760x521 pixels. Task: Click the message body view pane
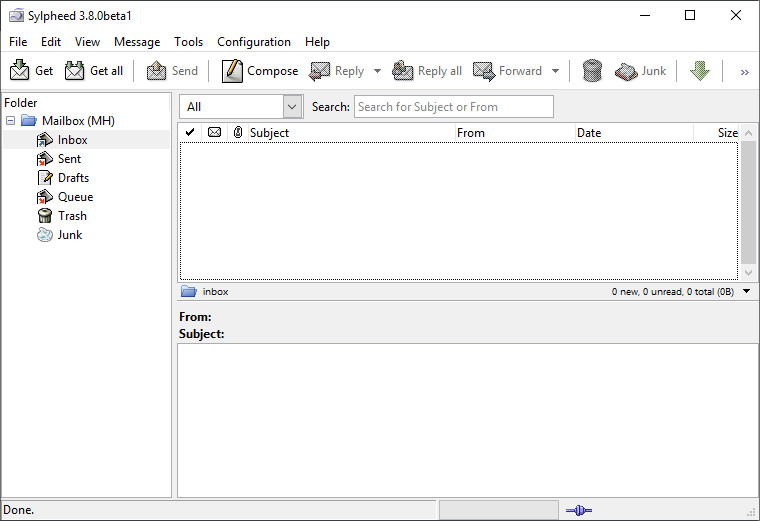pyautogui.click(x=467, y=421)
